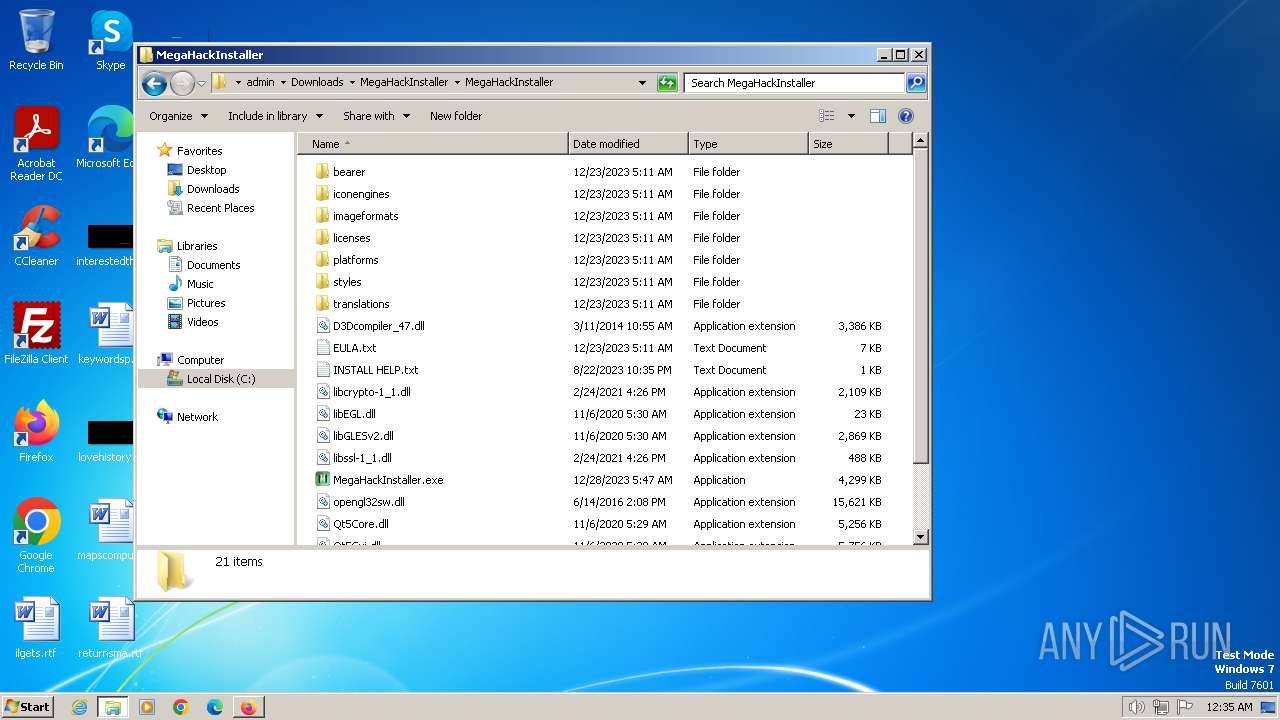Select the INSTALL HELP.txt file

pyautogui.click(x=375, y=370)
